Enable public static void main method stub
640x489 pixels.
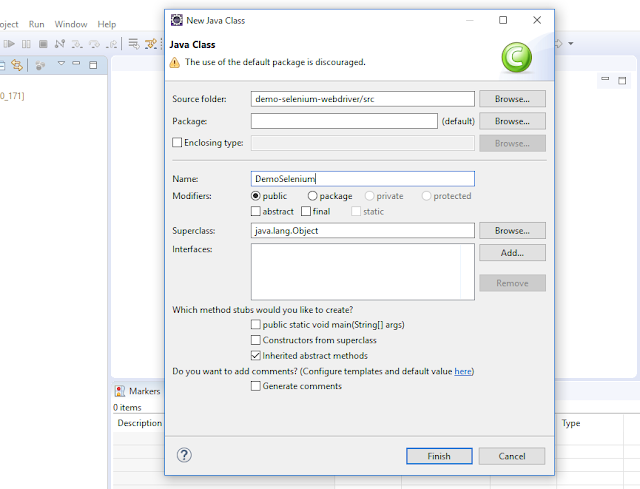tap(256, 325)
